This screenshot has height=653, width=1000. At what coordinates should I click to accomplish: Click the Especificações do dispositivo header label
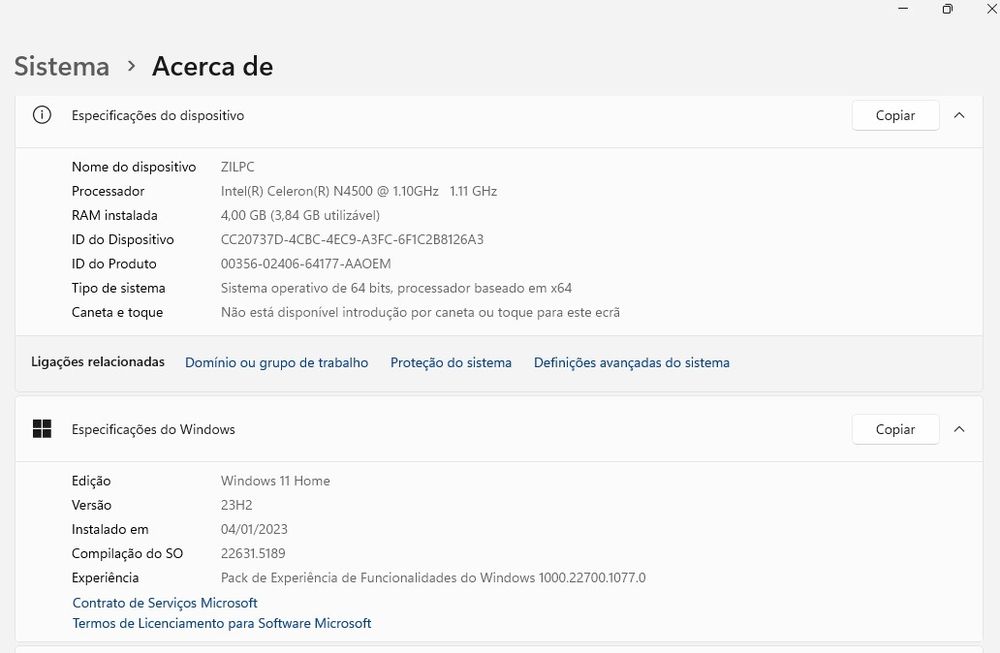point(158,115)
